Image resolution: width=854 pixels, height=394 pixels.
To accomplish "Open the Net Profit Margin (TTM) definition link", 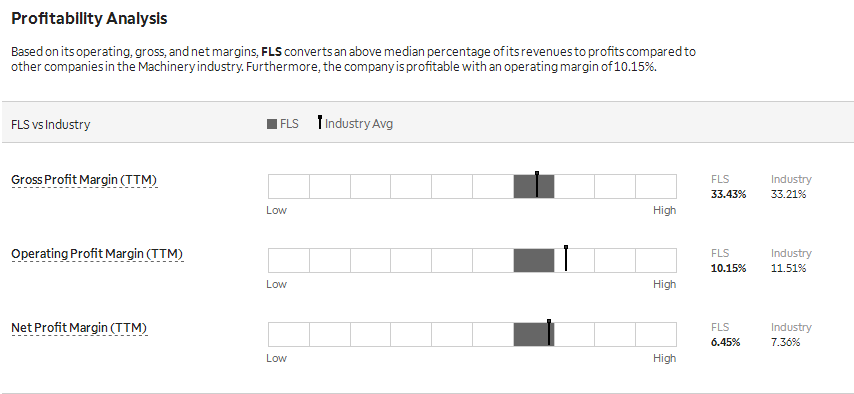I will pos(79,328).
